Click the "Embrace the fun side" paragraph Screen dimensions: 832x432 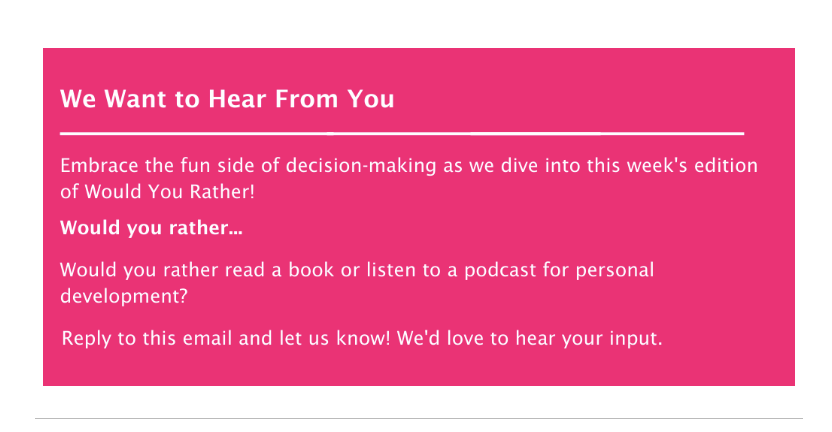(409, 178)
